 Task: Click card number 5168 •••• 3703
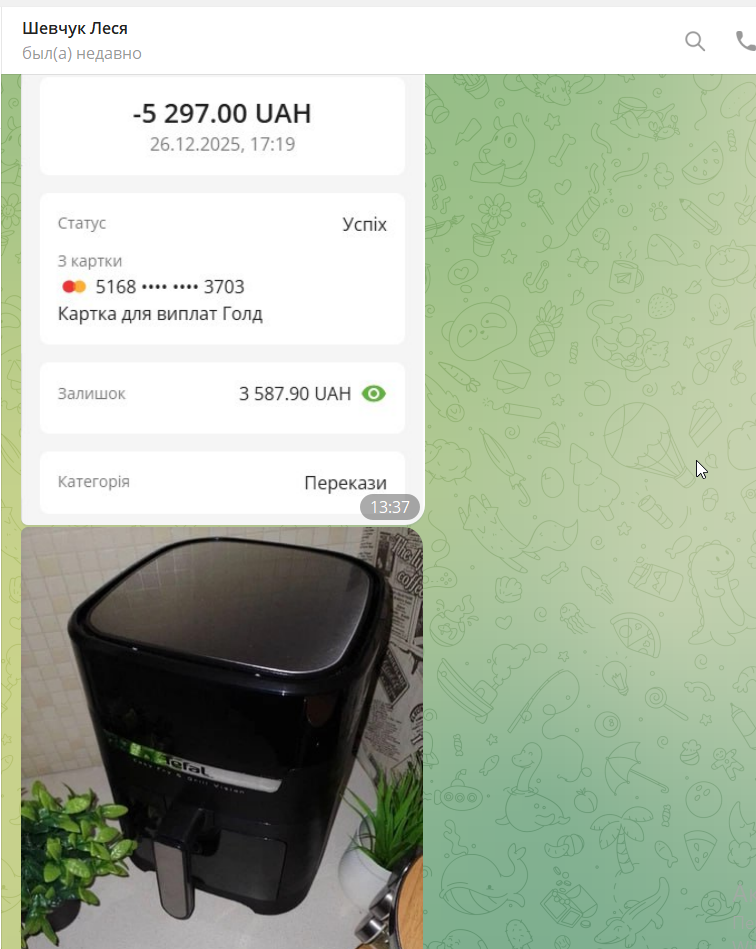(170, 286)
